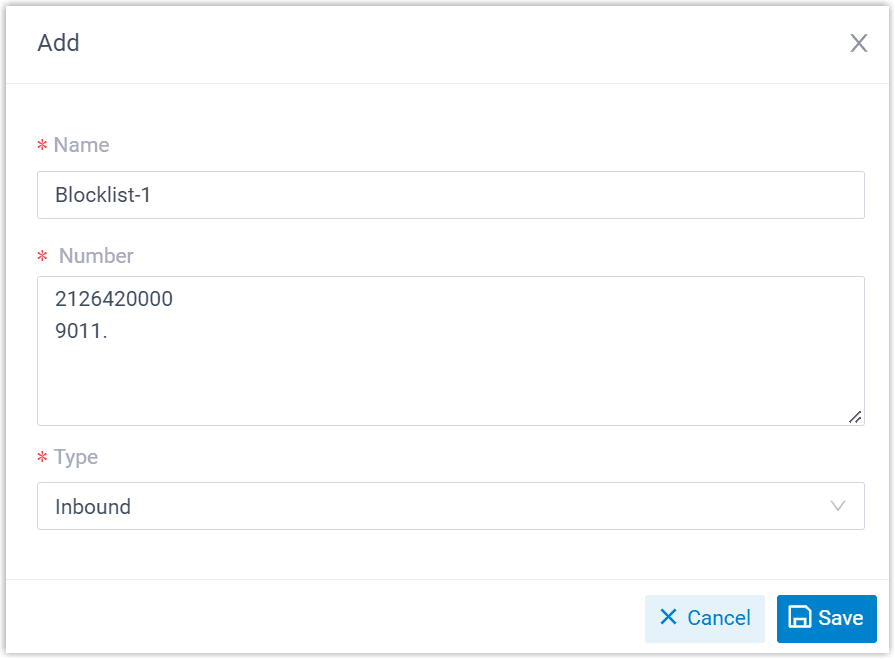Viewport: 895px width, 659px height.
Task: Click the Add dialog title
Action: [58, 43]
